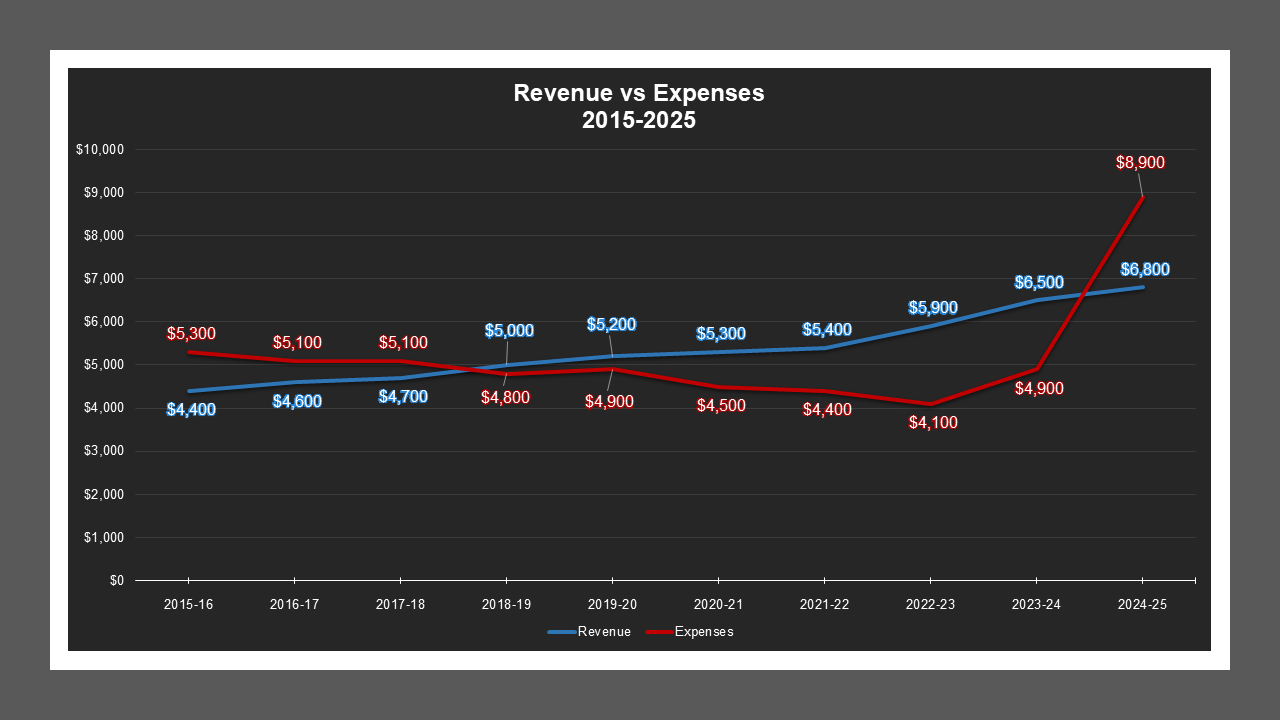
Task: Click the chart title Revenue vs Expenses
Action: pos(639,93)
